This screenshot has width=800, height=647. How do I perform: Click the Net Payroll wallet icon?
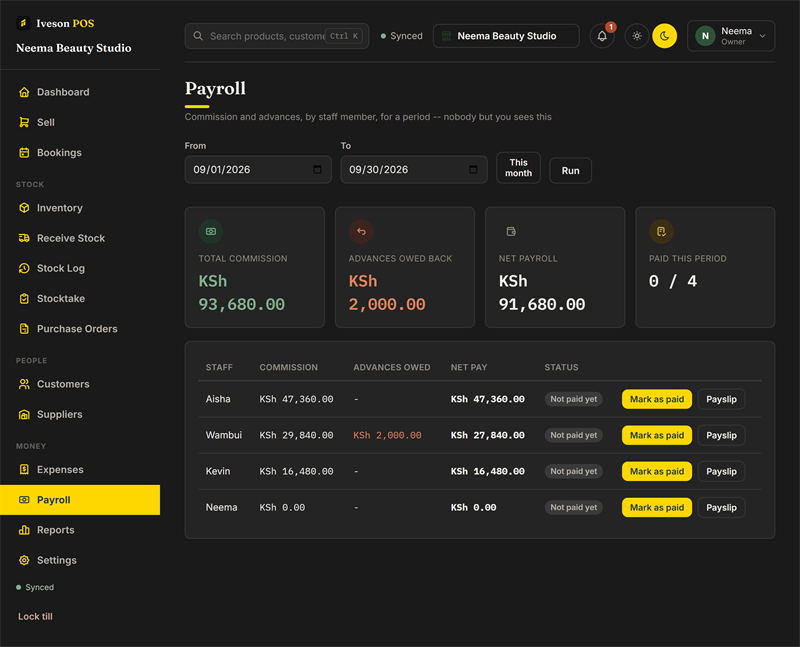coord(511,231)
